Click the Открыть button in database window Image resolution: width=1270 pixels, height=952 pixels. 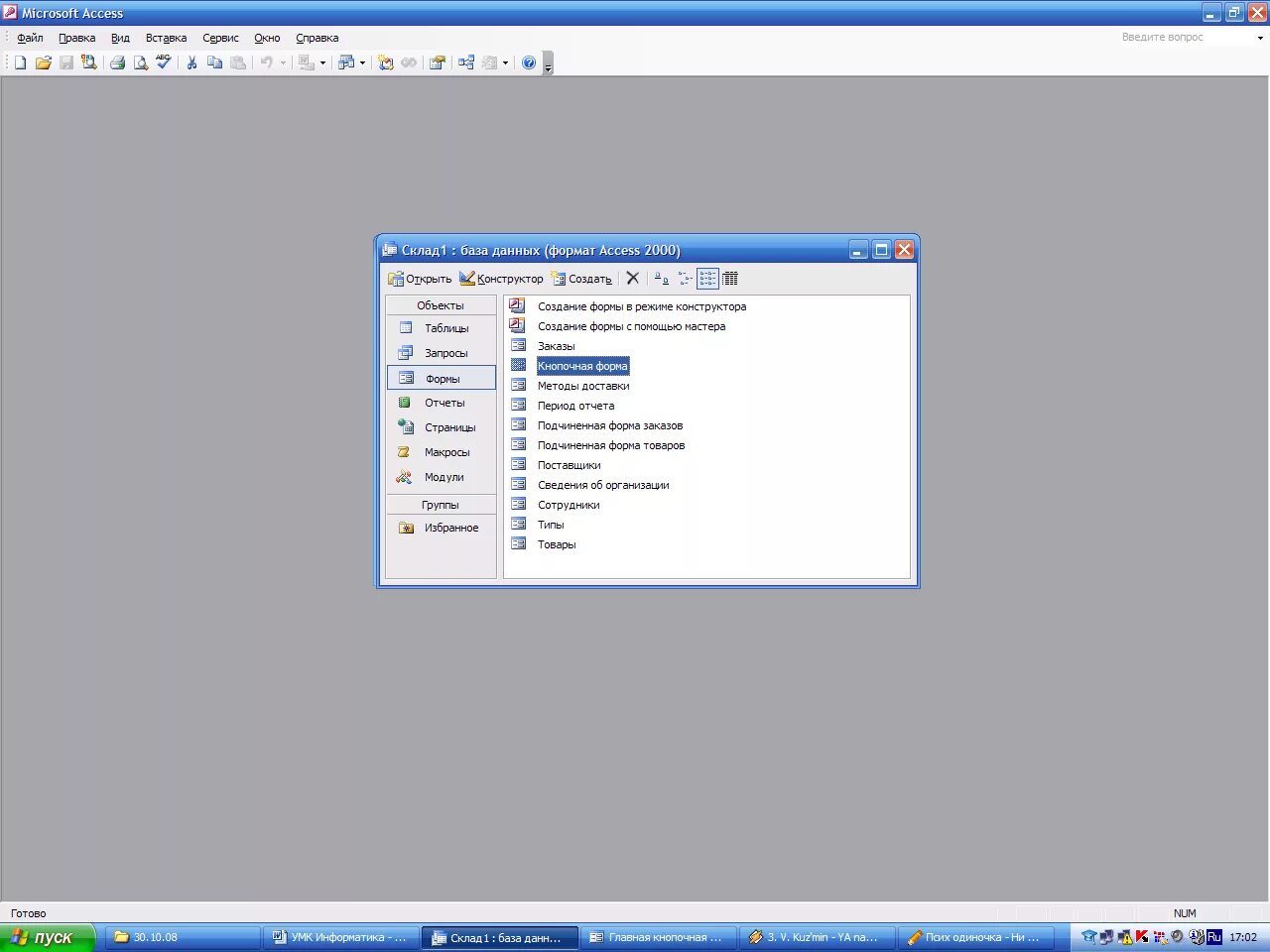pos(420,279)
